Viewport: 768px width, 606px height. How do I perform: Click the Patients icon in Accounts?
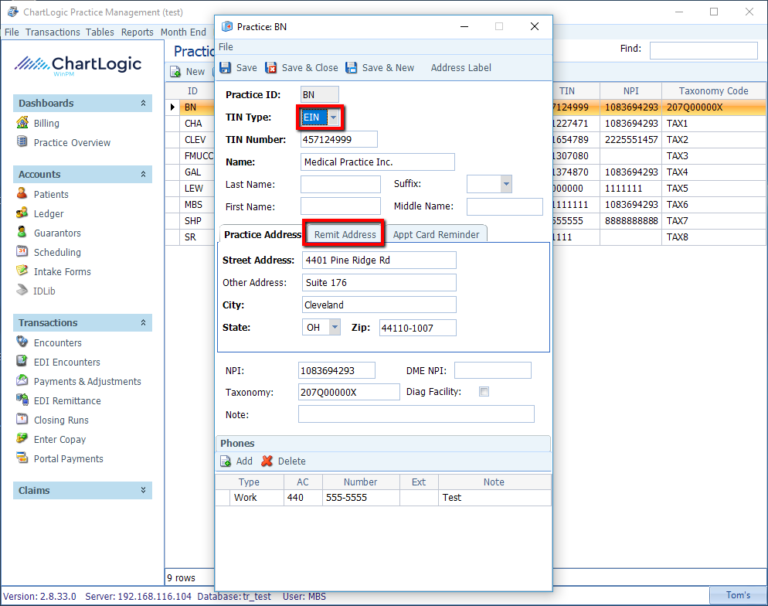click(22, 194)
